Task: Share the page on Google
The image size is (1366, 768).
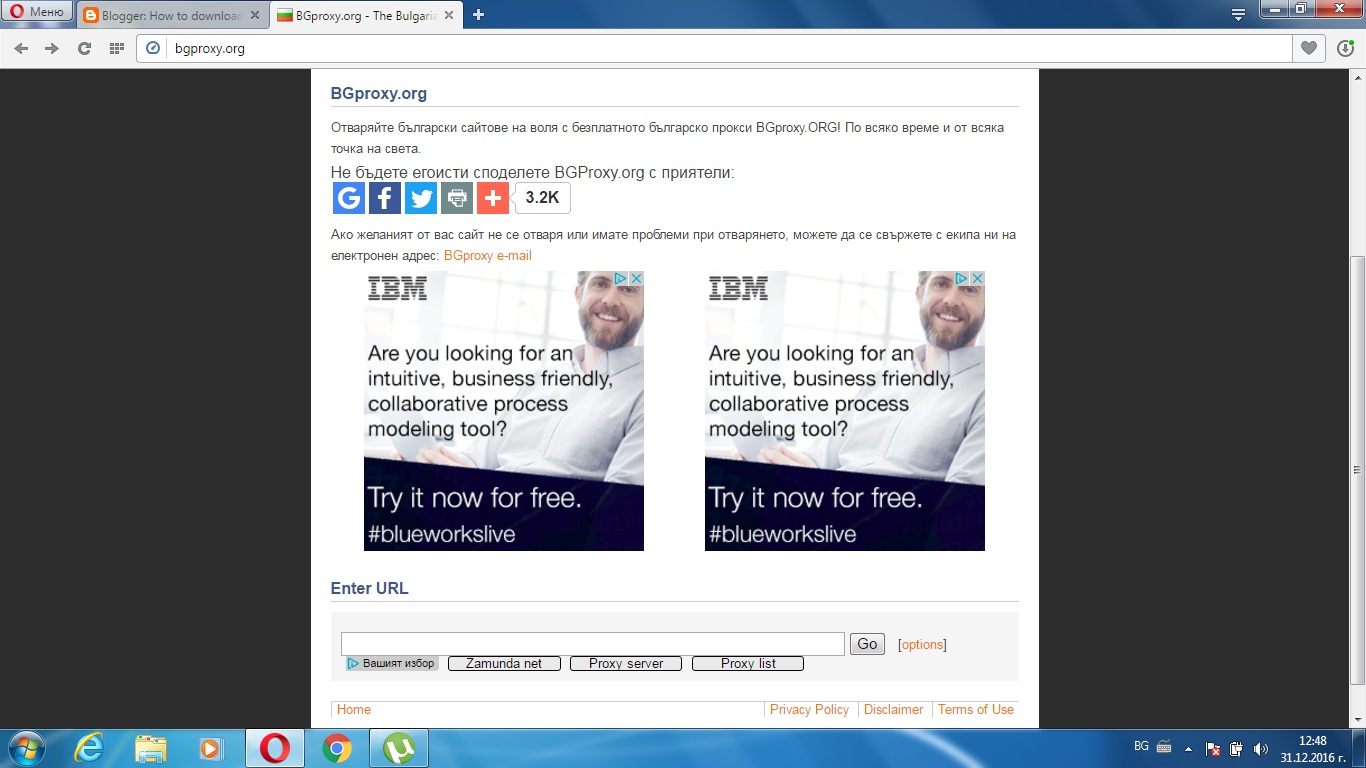Action: point(349,198)
